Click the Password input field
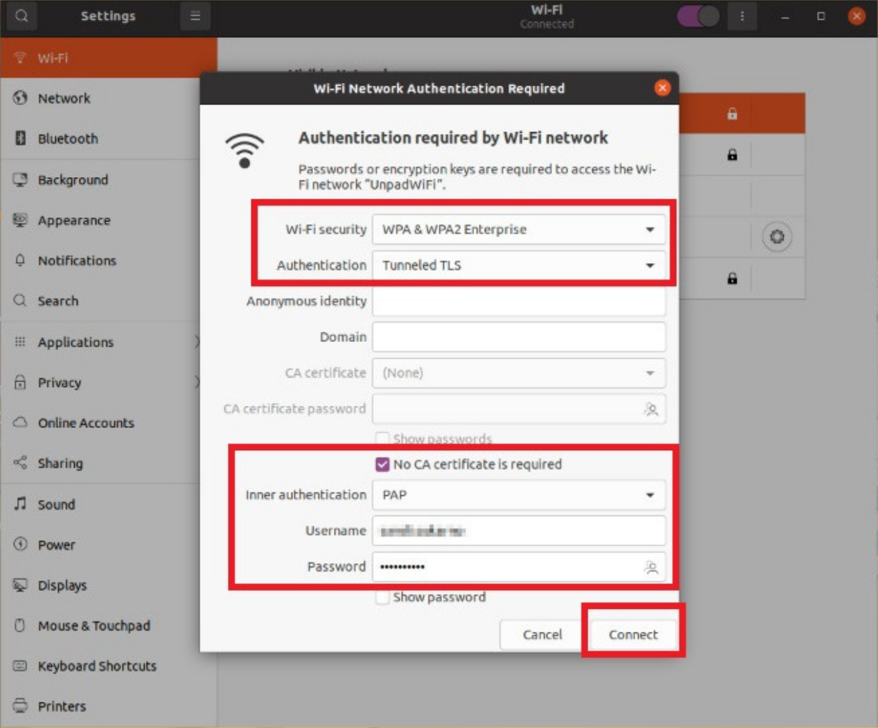The image size is (878, 728). tap(519, 567)
